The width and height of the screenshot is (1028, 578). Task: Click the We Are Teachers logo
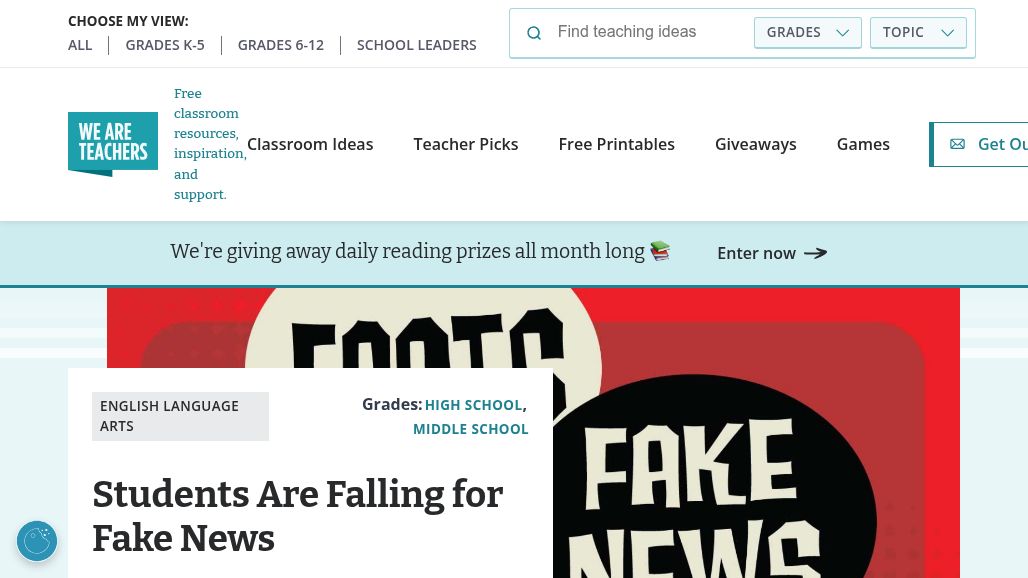point(113,144)
